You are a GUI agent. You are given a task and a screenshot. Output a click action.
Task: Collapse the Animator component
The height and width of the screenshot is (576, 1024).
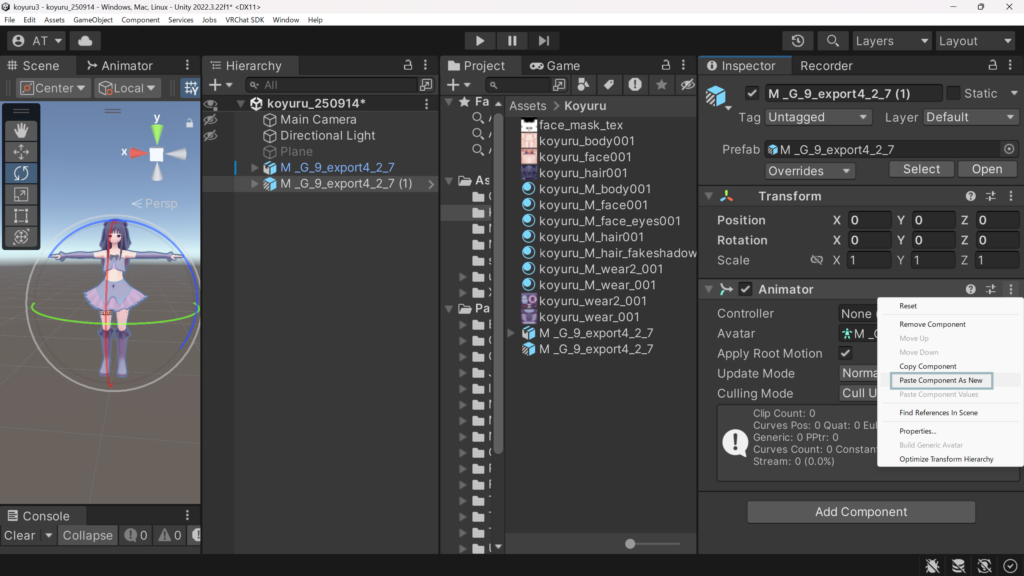[709, 289]
